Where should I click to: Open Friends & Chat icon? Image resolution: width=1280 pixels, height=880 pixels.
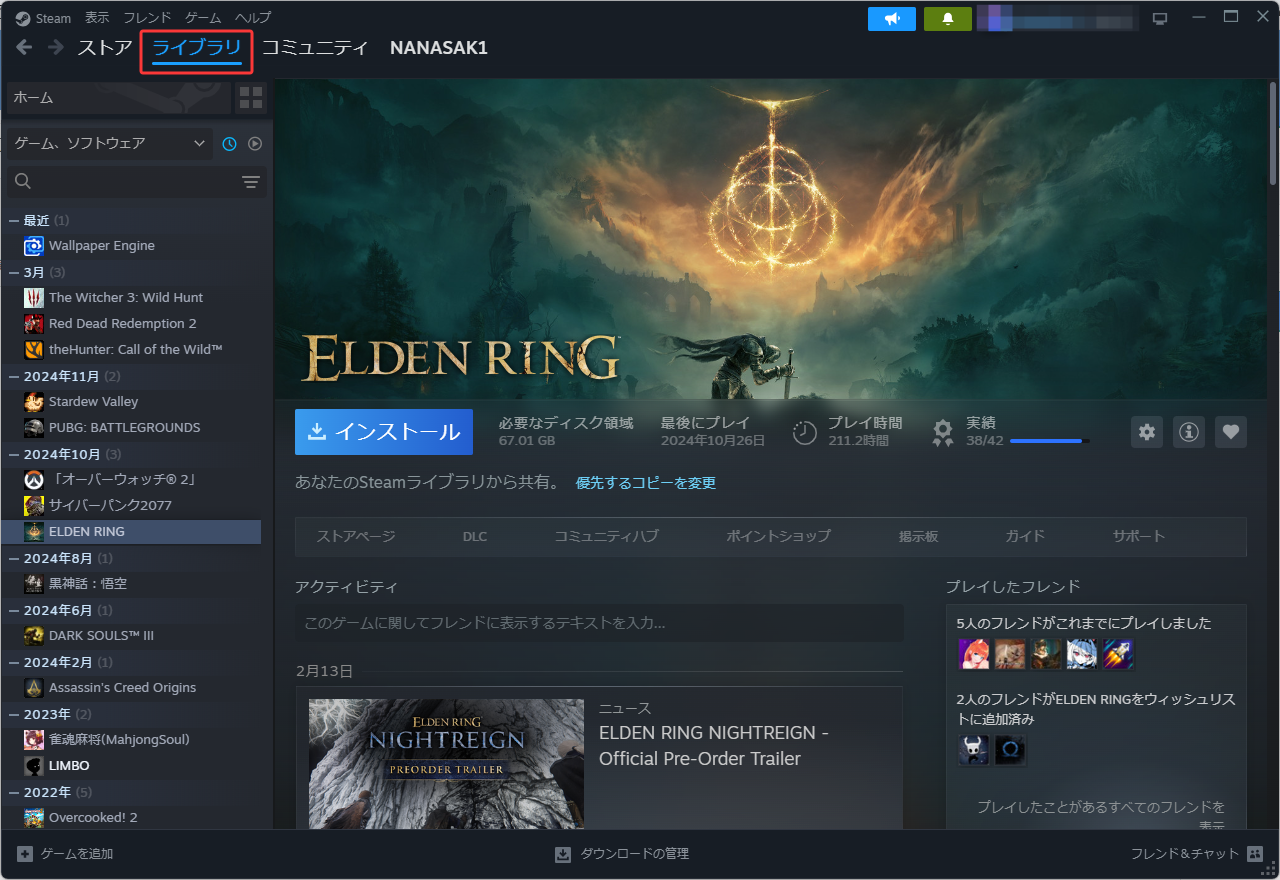click(1255, 854)
